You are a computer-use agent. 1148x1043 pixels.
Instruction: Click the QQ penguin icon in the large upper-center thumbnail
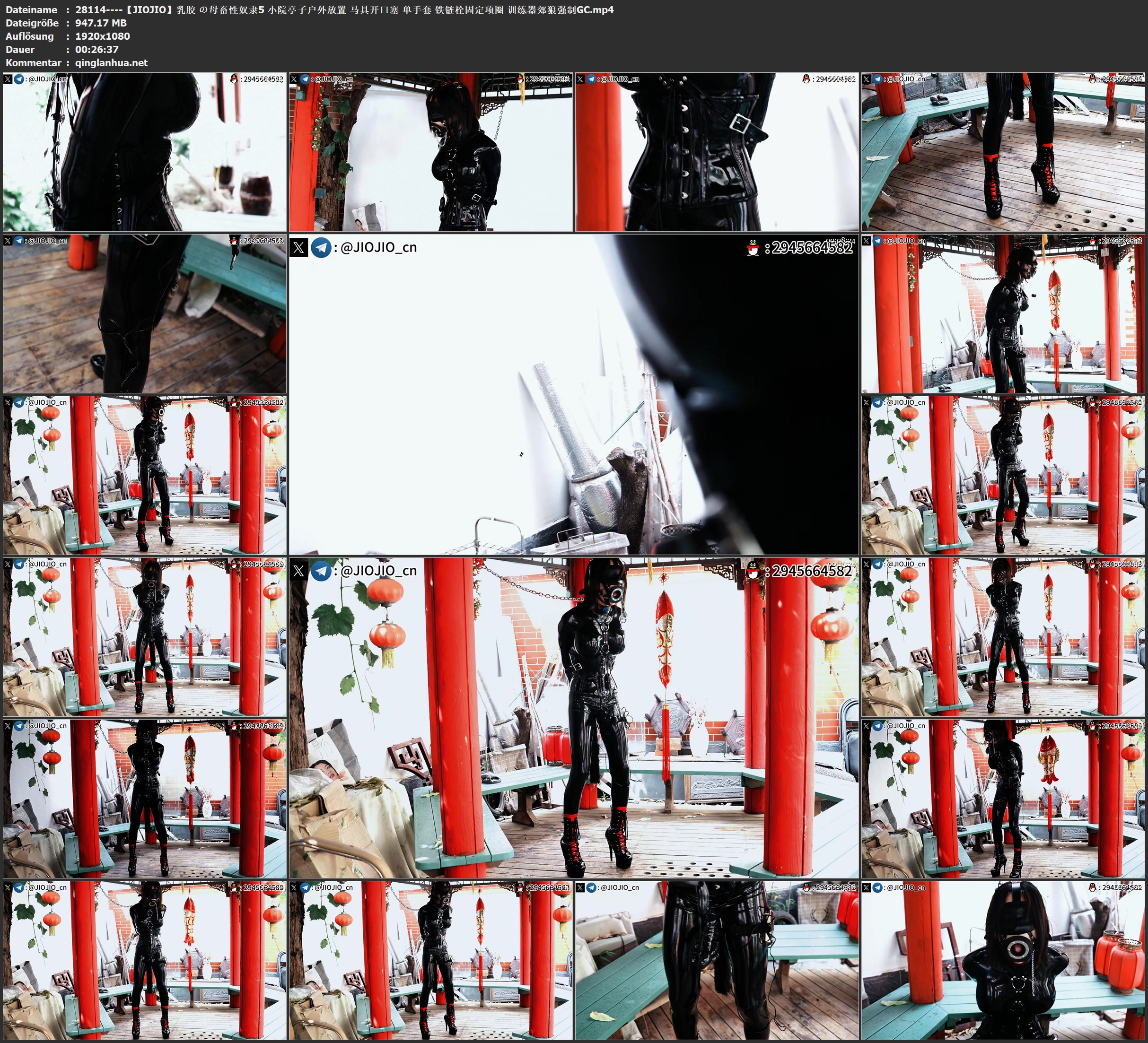753,248
